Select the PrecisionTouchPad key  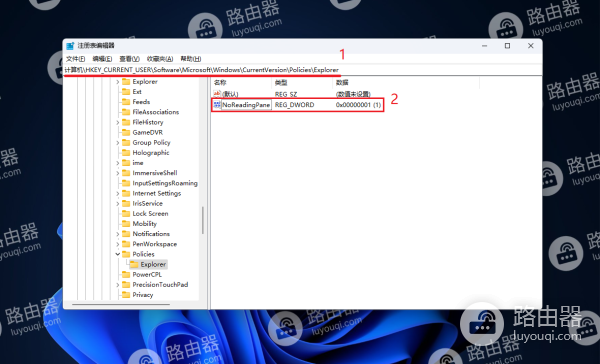click(x=160, y=285)
